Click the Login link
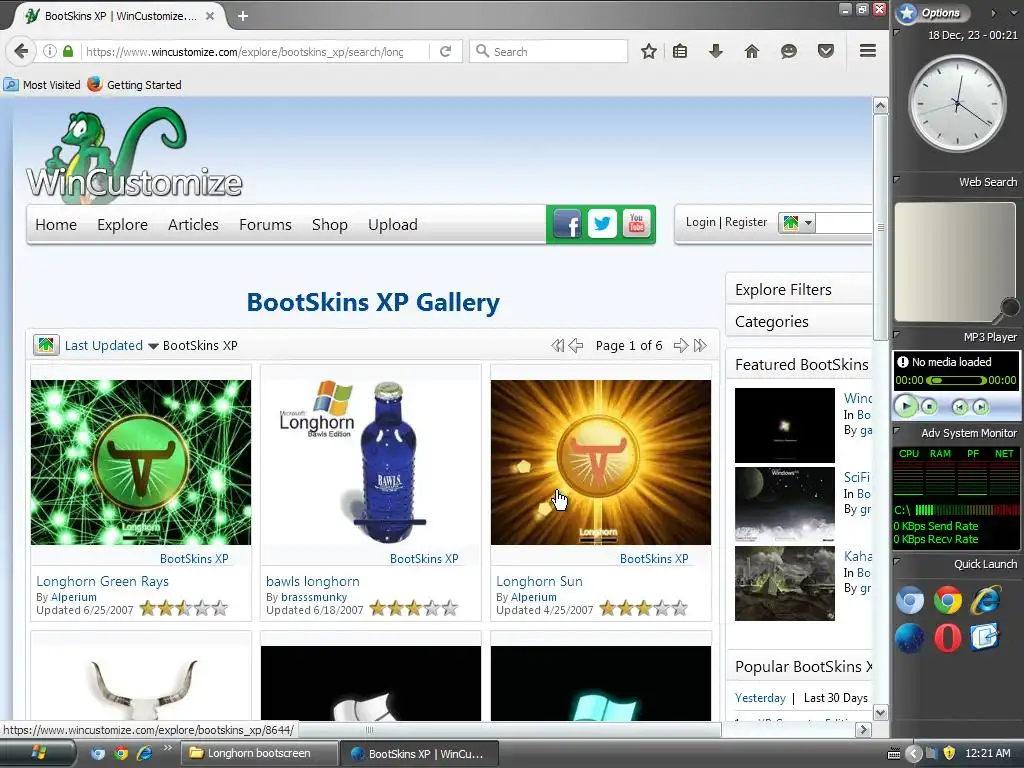This screenshot has height=768, width=1024. (700, 222)
